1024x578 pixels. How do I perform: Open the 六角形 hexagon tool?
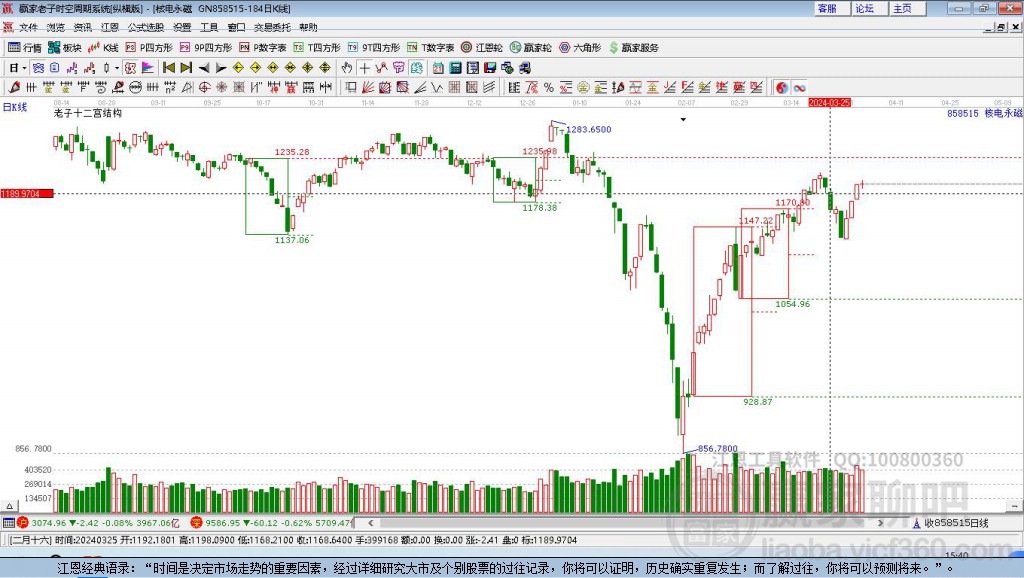click(580, 48)
